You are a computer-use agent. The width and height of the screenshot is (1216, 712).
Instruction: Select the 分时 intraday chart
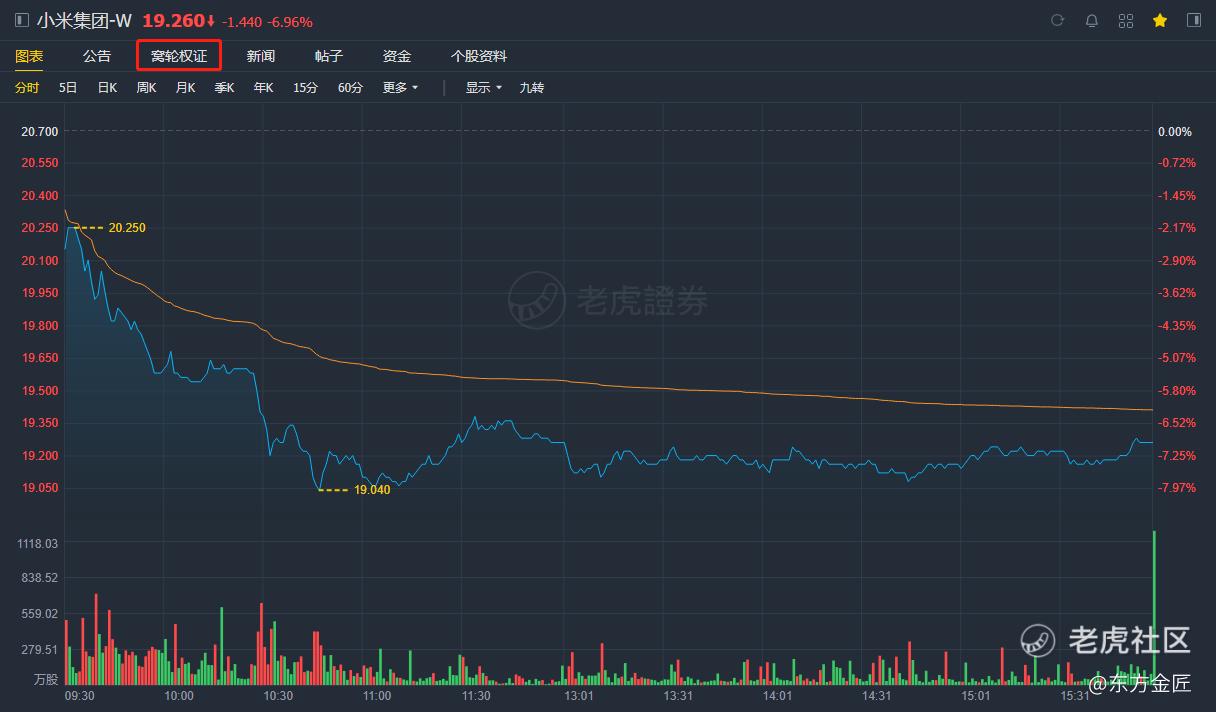27,88
